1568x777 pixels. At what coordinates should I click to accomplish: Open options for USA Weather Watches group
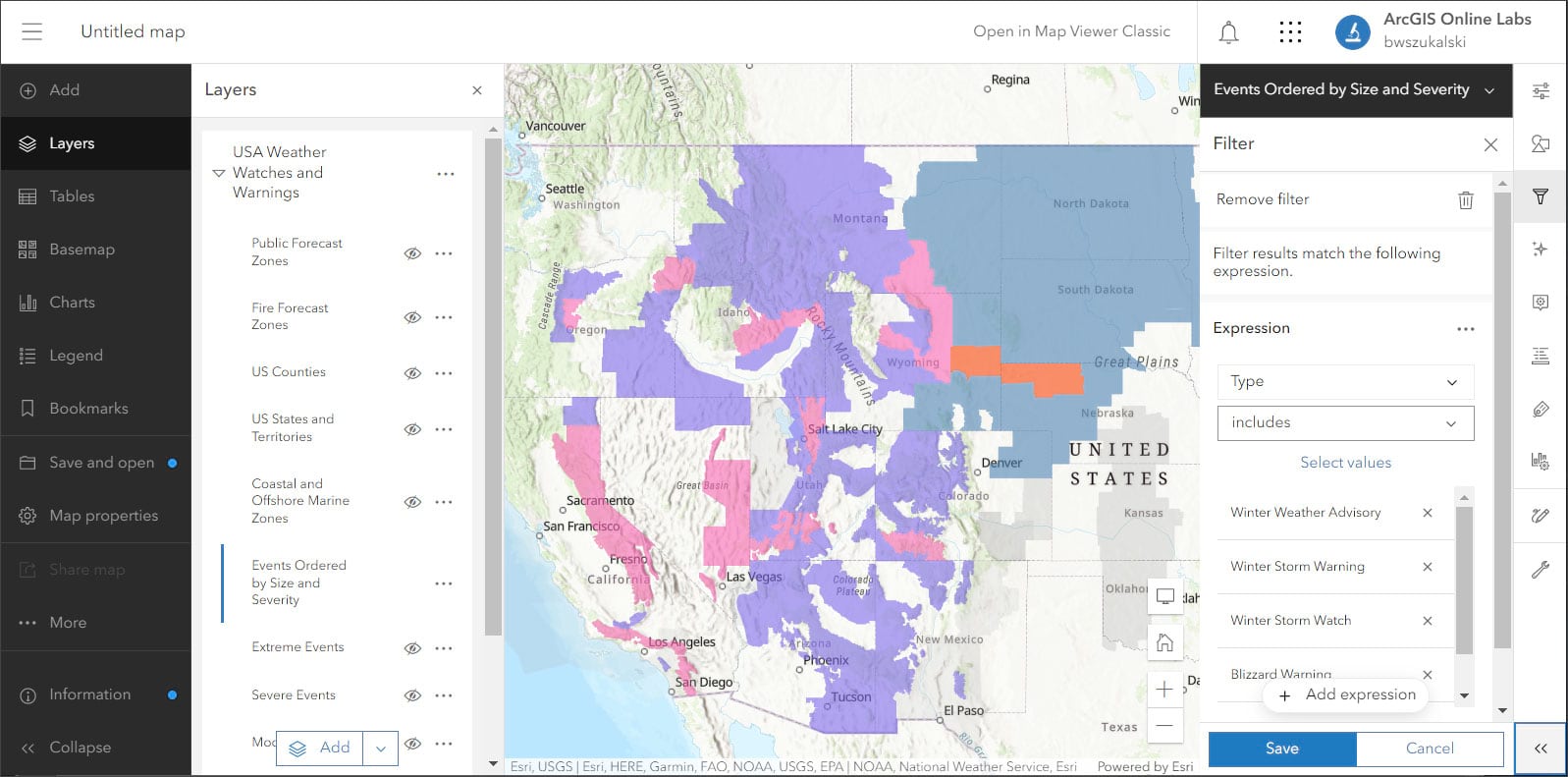coord(446,174)
